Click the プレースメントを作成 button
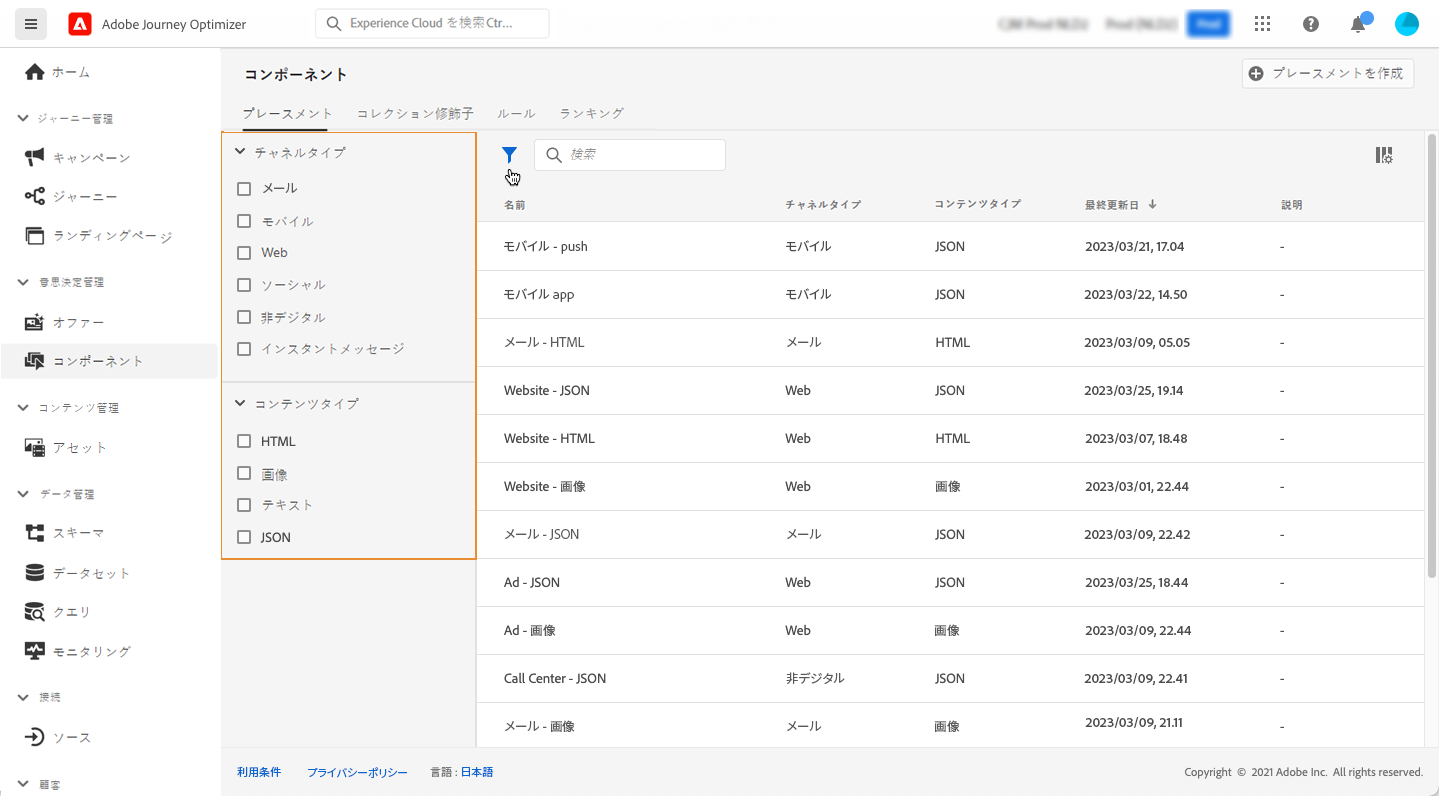Viewport: 1439px width, 796px height. click(1327, 73)
